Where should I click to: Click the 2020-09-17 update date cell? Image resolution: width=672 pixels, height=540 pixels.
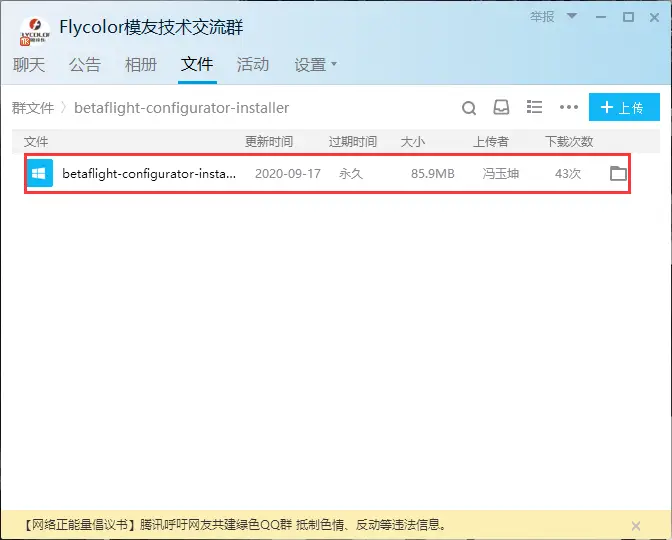pyautogui.click(x=288, y=174)
